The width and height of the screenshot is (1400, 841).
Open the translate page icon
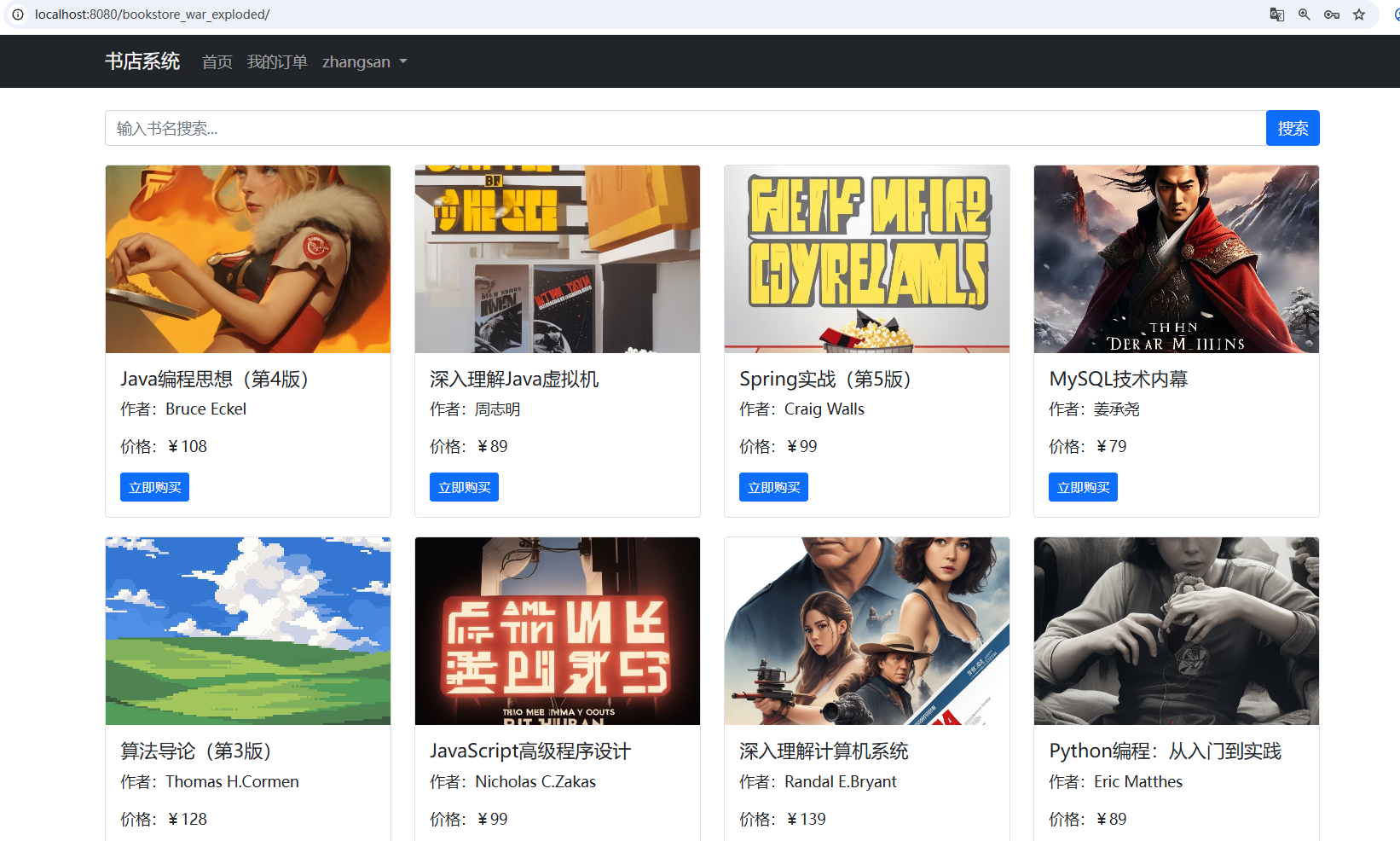point(1276,14)
